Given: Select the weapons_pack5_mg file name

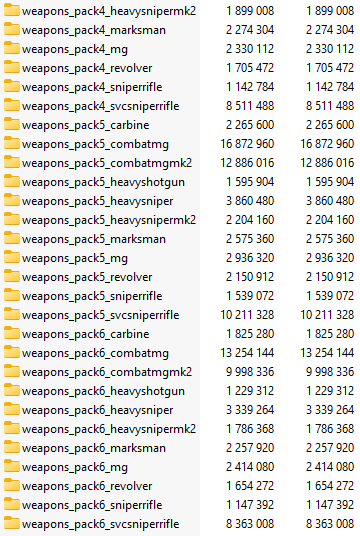Looking at the screenshot, I should coord(75,258).
